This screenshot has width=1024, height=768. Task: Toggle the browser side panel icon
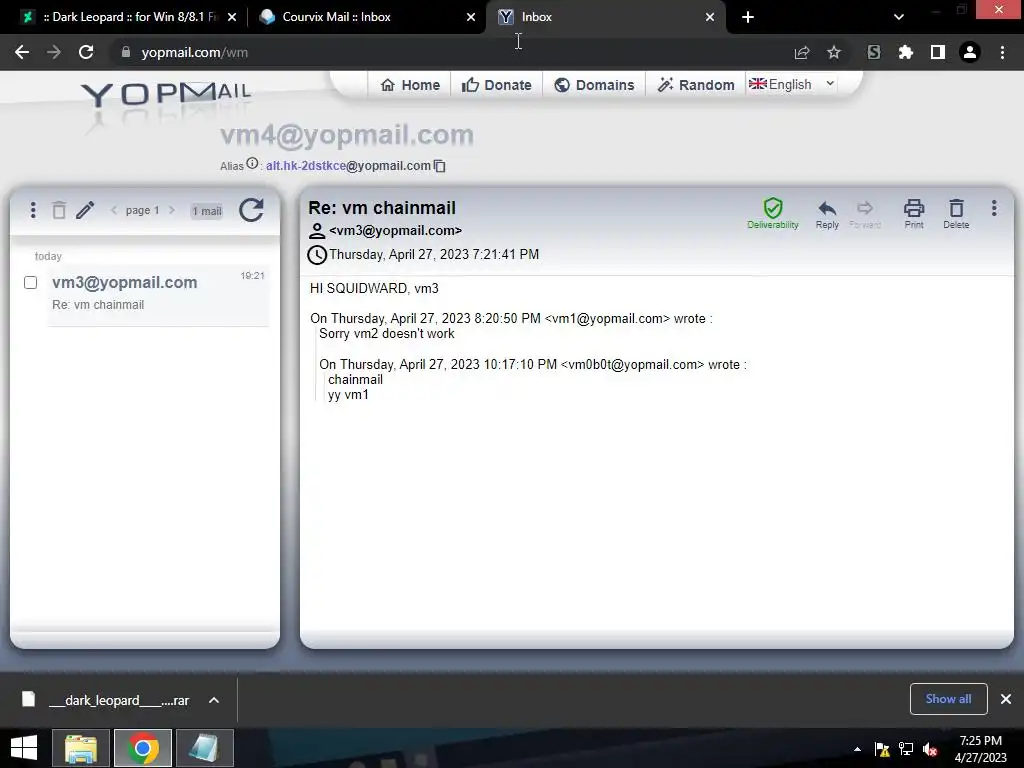tap(938, 52)
